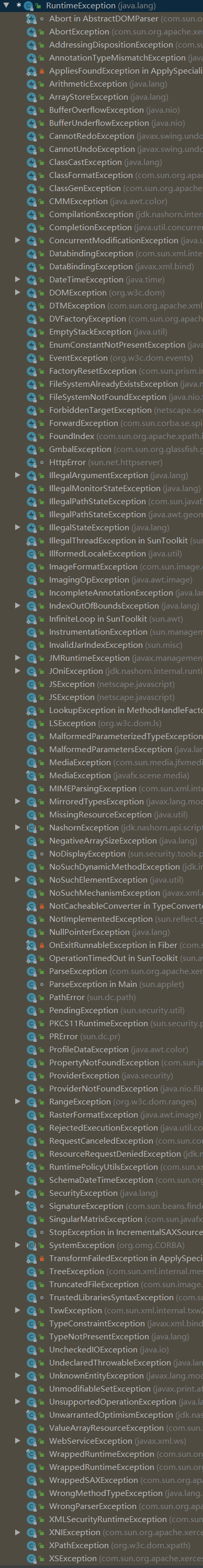Select the EventException row

[101, 358]
